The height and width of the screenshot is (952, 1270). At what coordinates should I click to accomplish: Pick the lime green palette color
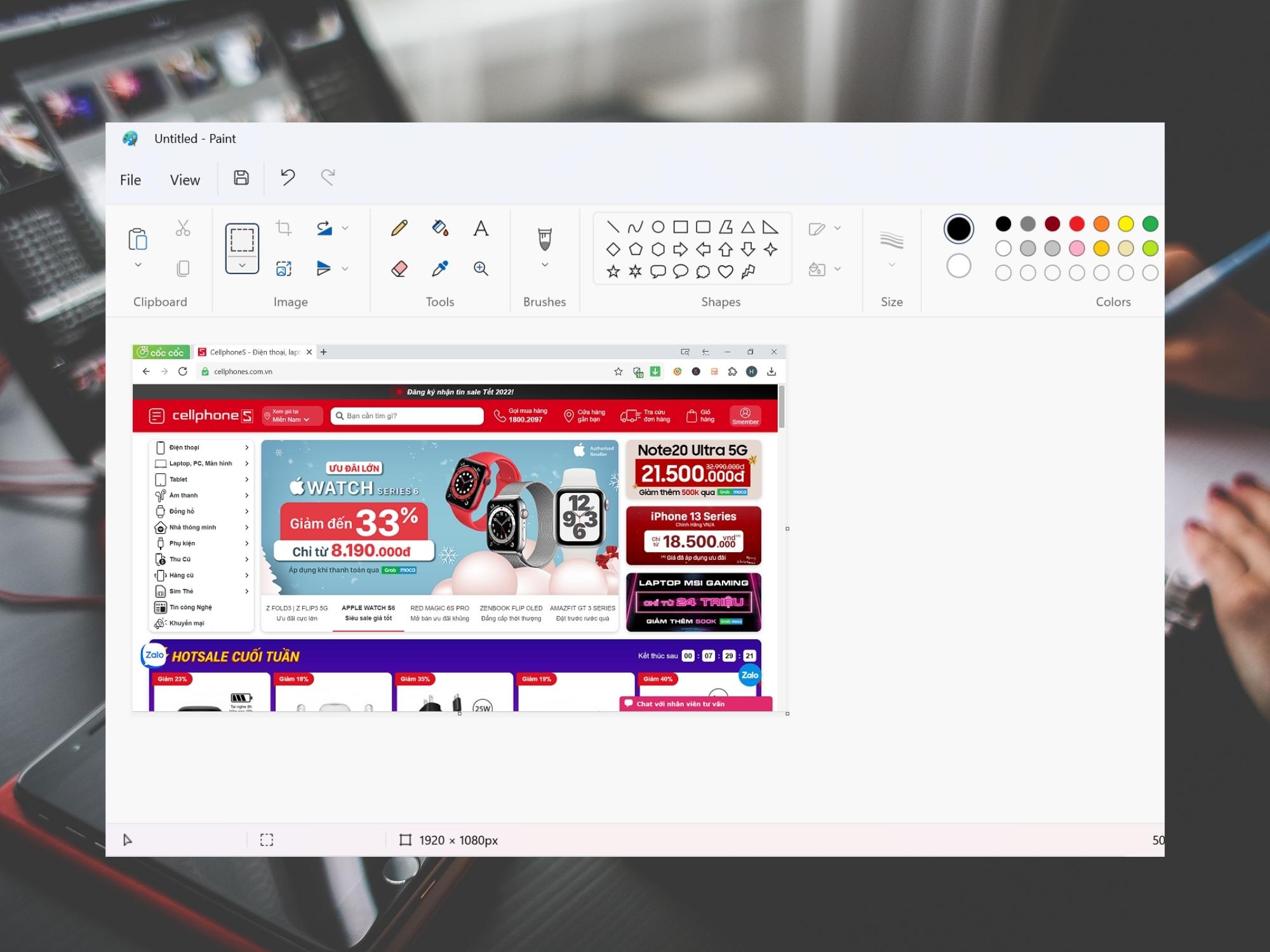pos(1150,248)
